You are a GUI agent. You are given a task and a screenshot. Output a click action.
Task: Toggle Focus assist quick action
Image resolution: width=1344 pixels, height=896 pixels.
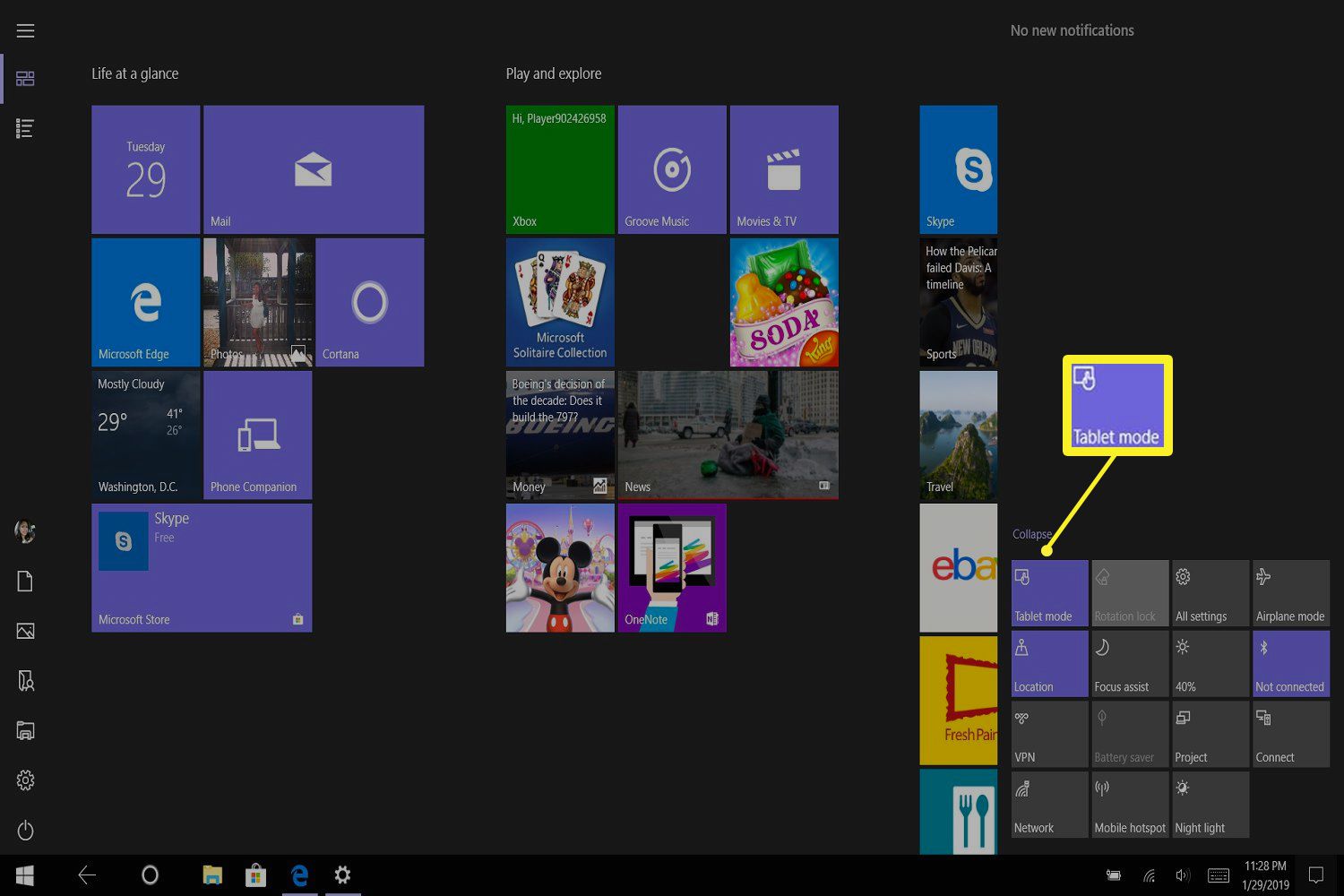point(1130,664)
